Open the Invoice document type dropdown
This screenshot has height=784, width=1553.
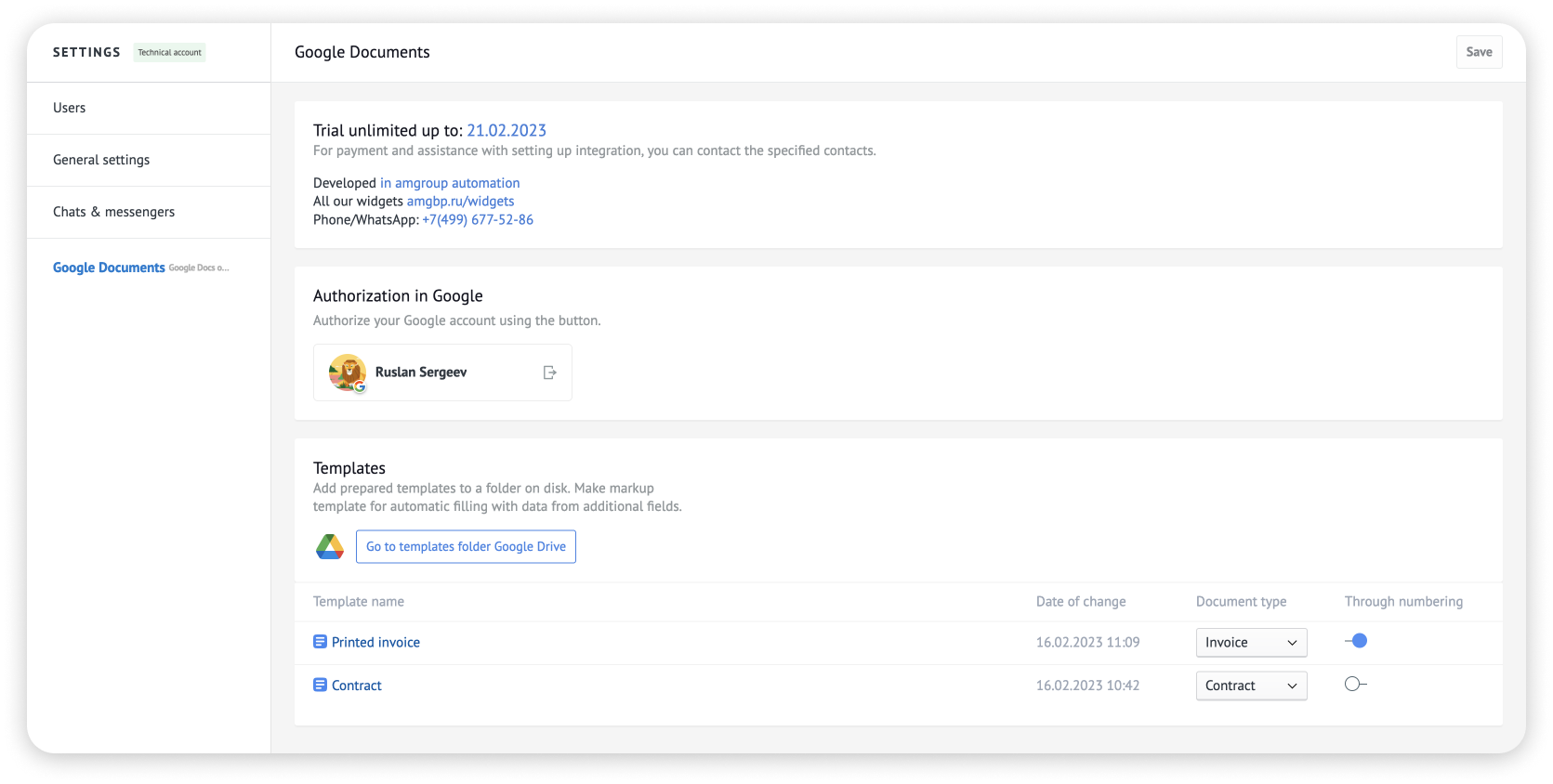coord(1251,643)
